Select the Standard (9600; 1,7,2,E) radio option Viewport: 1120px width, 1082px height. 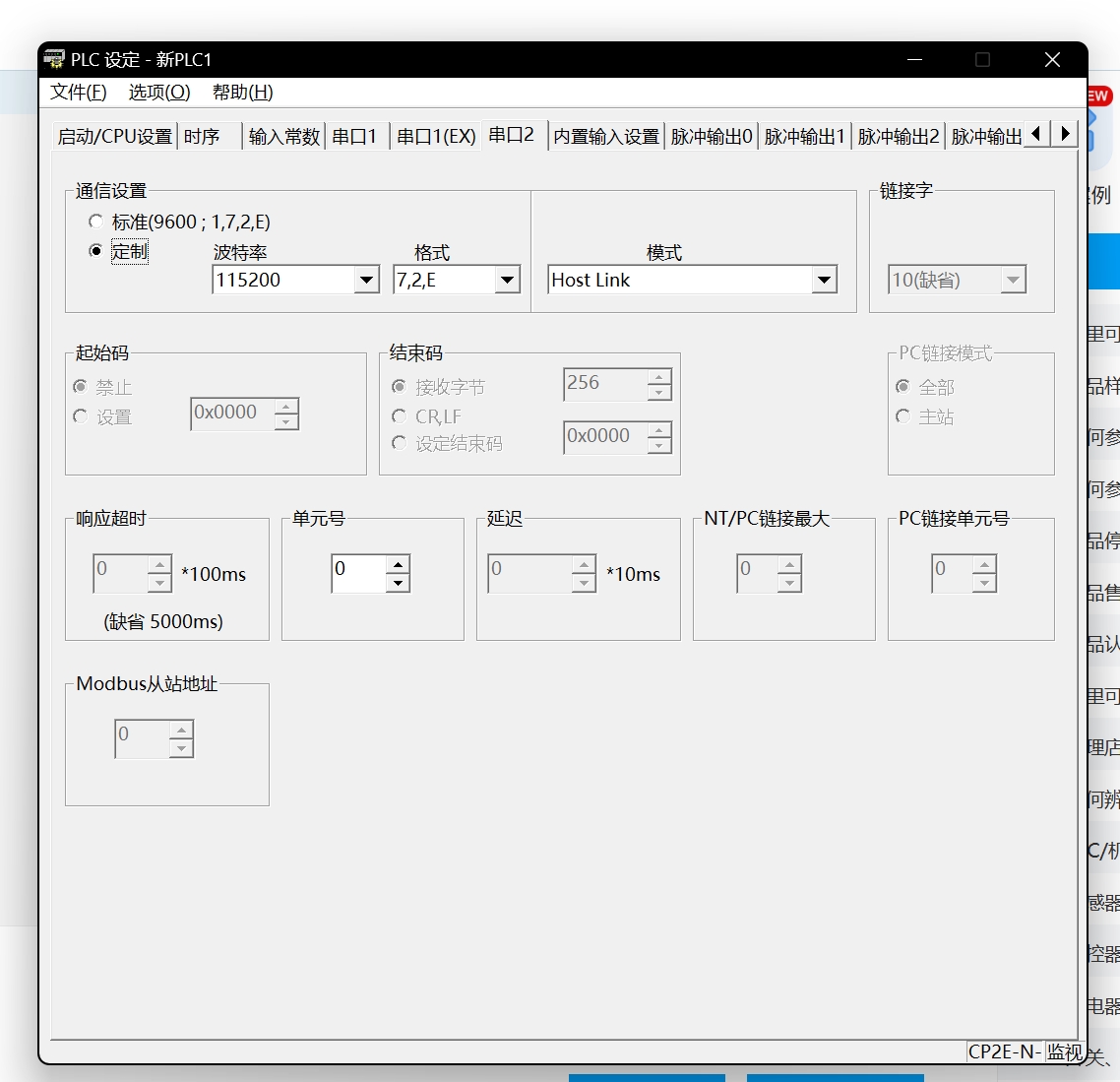tap(95, 222)
